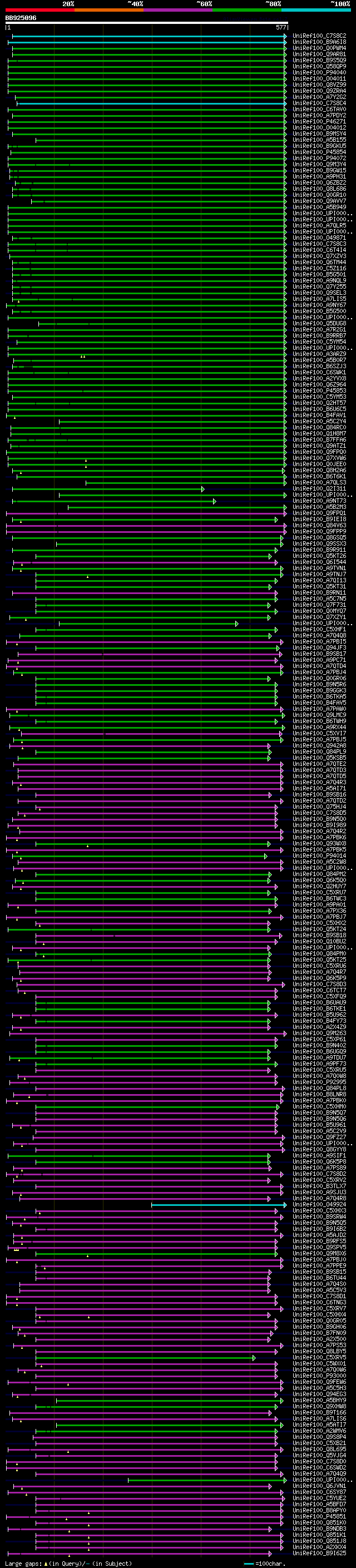This screenshot has height=1568, width=356.
Task: Select label UniRef100_C6TNG3
Action: (x=319, y=1303)
